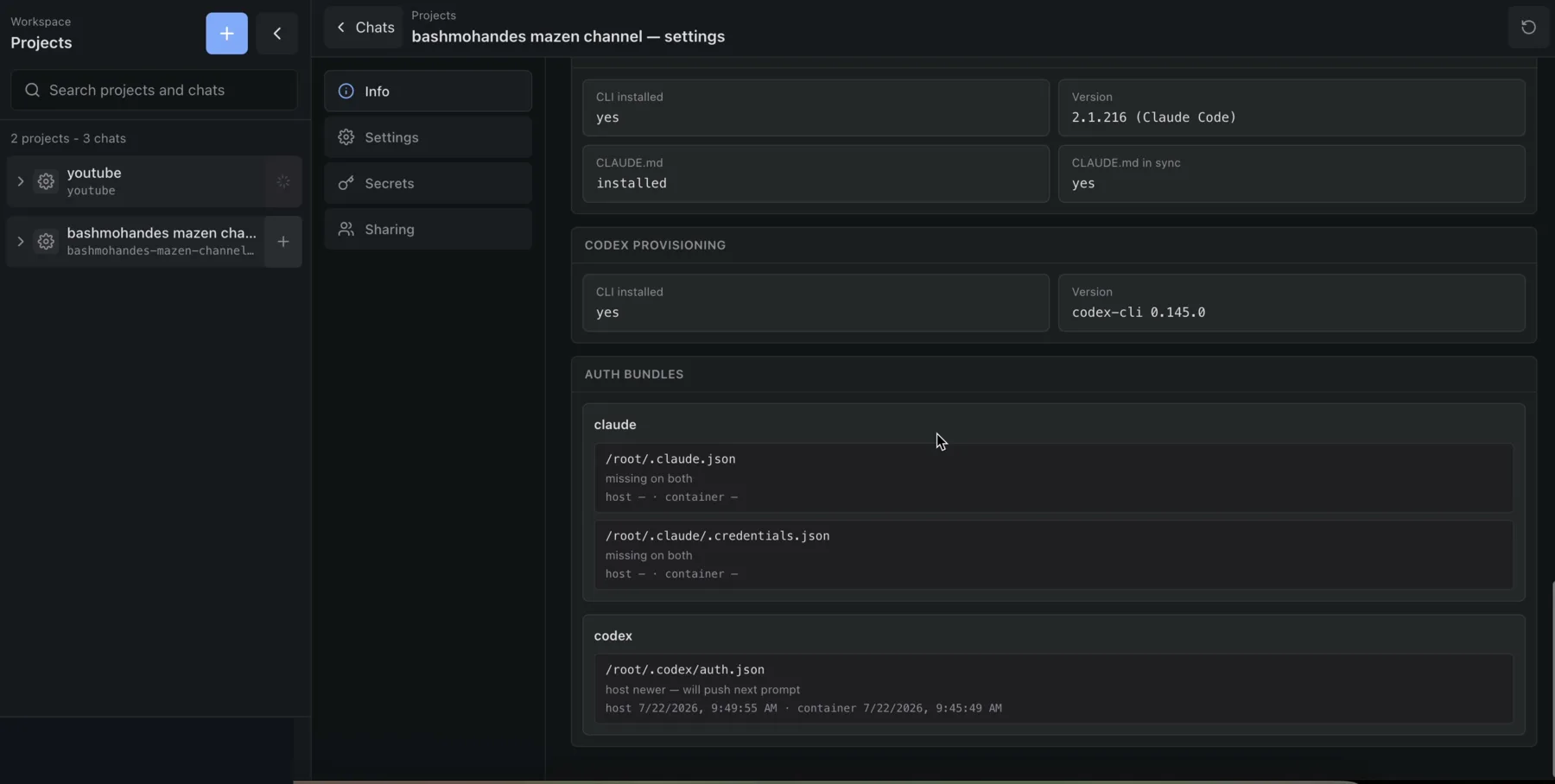The width and height of the screenshot is (1555, 784).
Task: Click the claude bundle title
Action: click(615, 425)
